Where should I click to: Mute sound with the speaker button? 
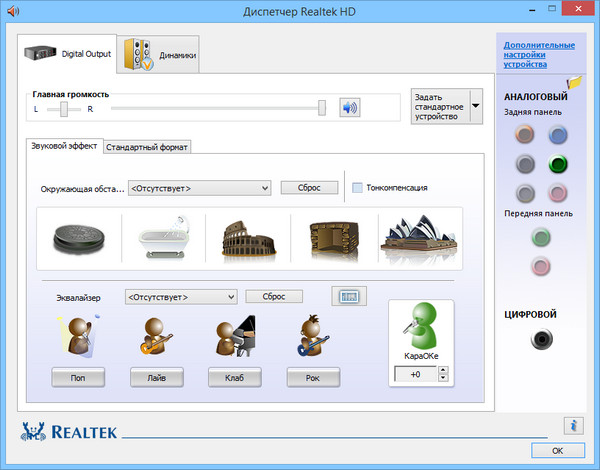click(x=349, y=108)
